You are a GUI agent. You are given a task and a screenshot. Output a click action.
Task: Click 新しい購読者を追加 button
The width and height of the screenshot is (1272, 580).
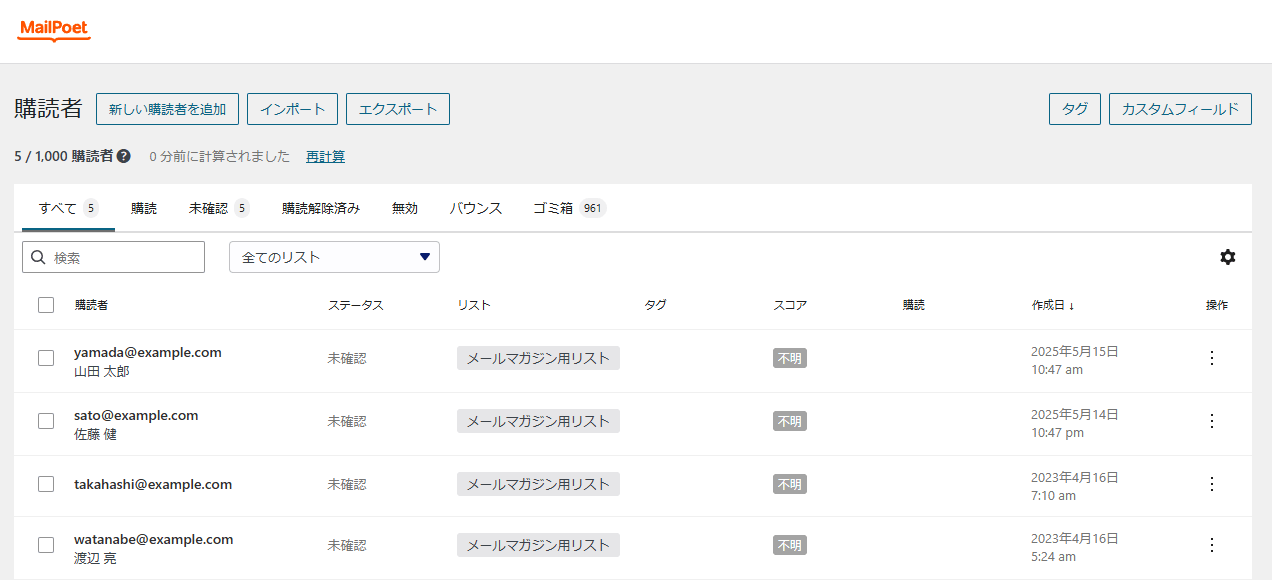click(167, 109)
